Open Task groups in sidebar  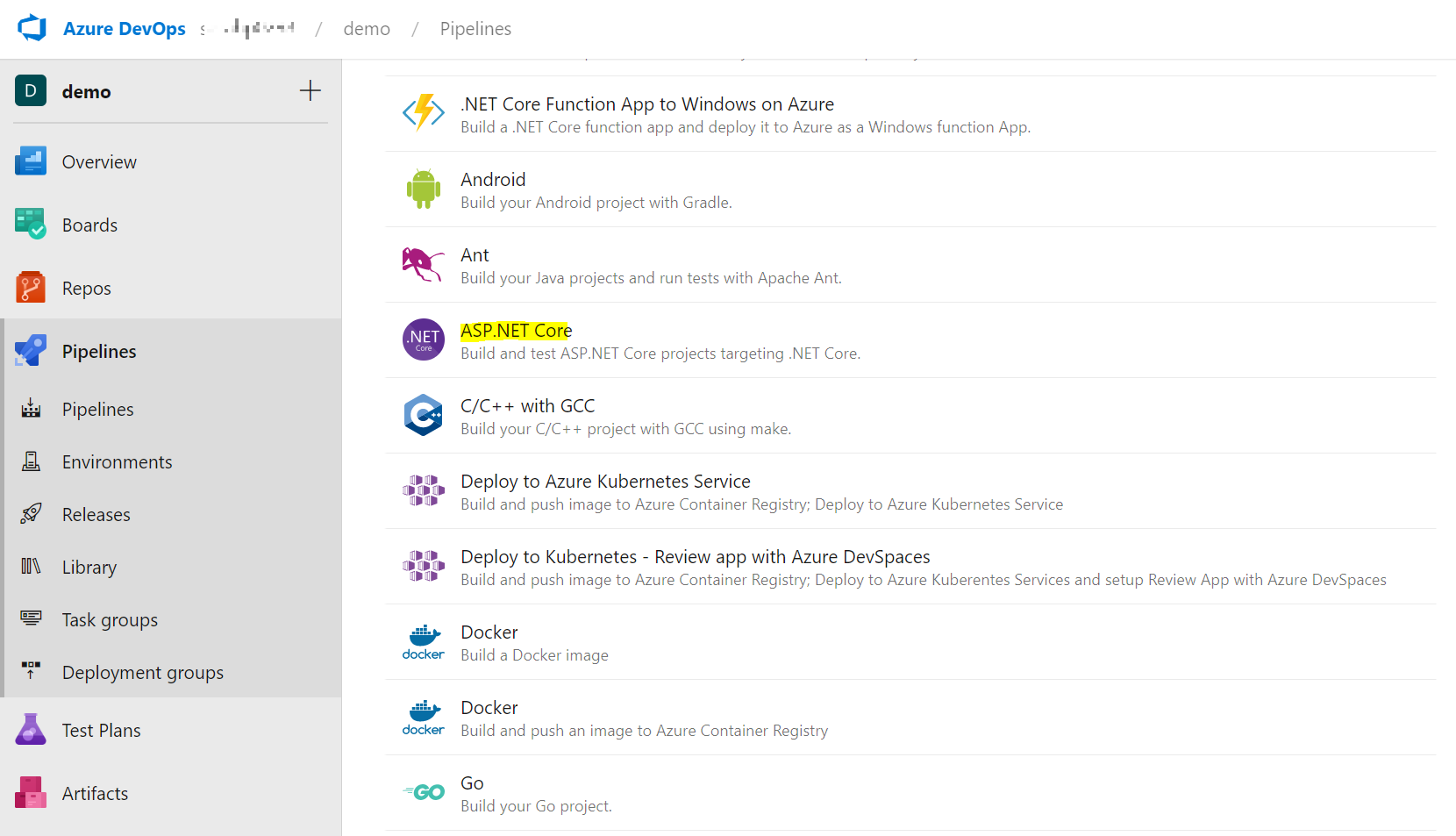point(110,620)
